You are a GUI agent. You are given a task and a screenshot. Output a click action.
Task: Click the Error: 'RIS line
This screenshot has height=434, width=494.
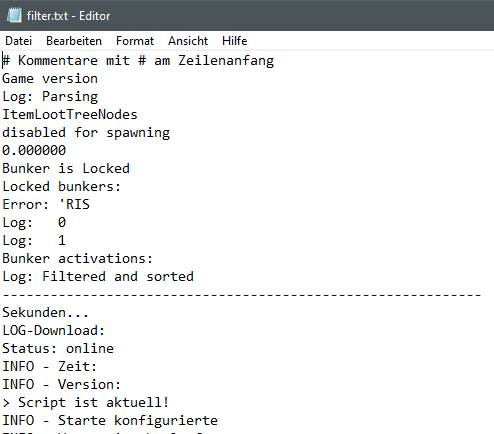46,204
